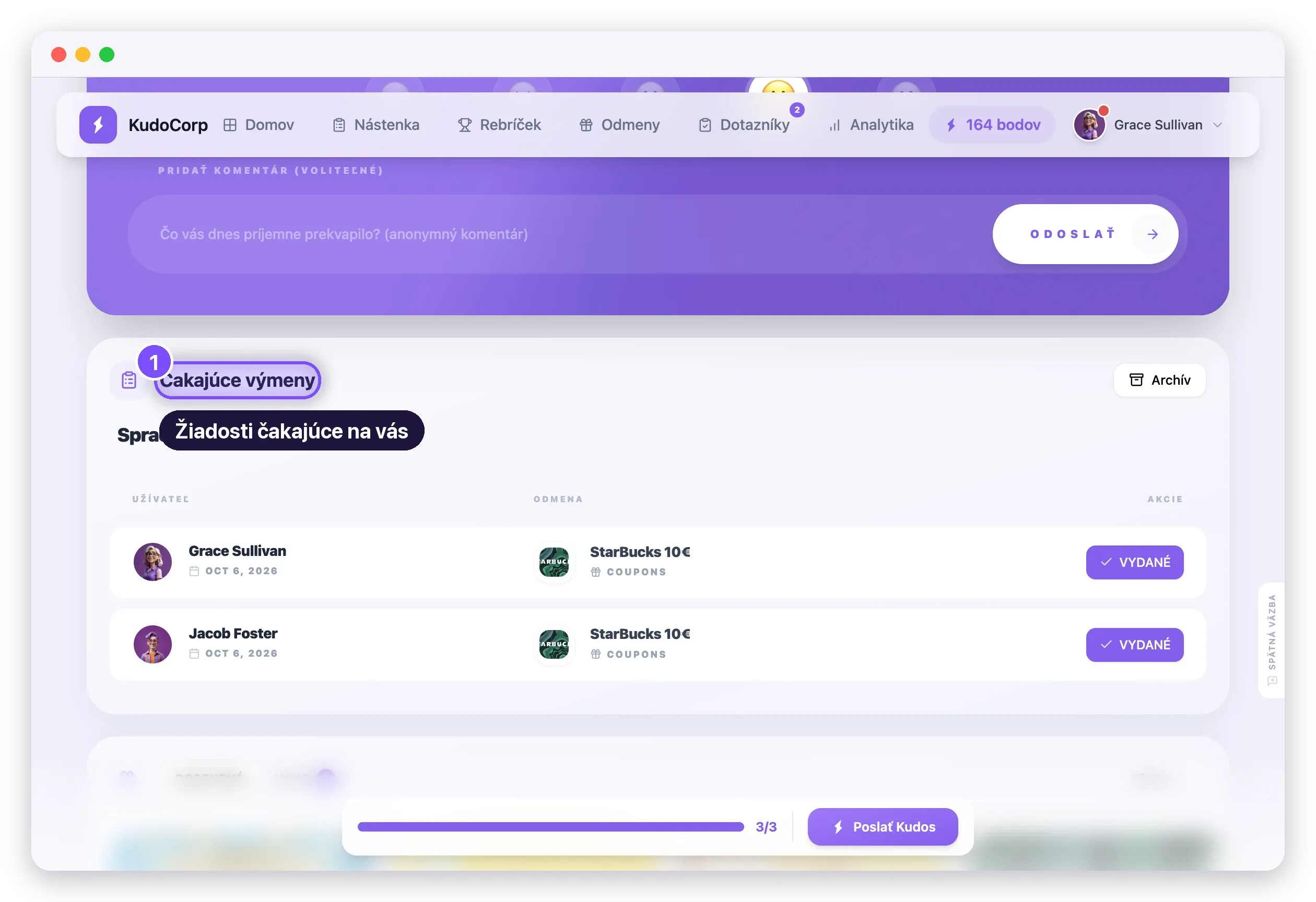
Task: Click the red notification dot on profile avatar
Action: pos(1103,110)
